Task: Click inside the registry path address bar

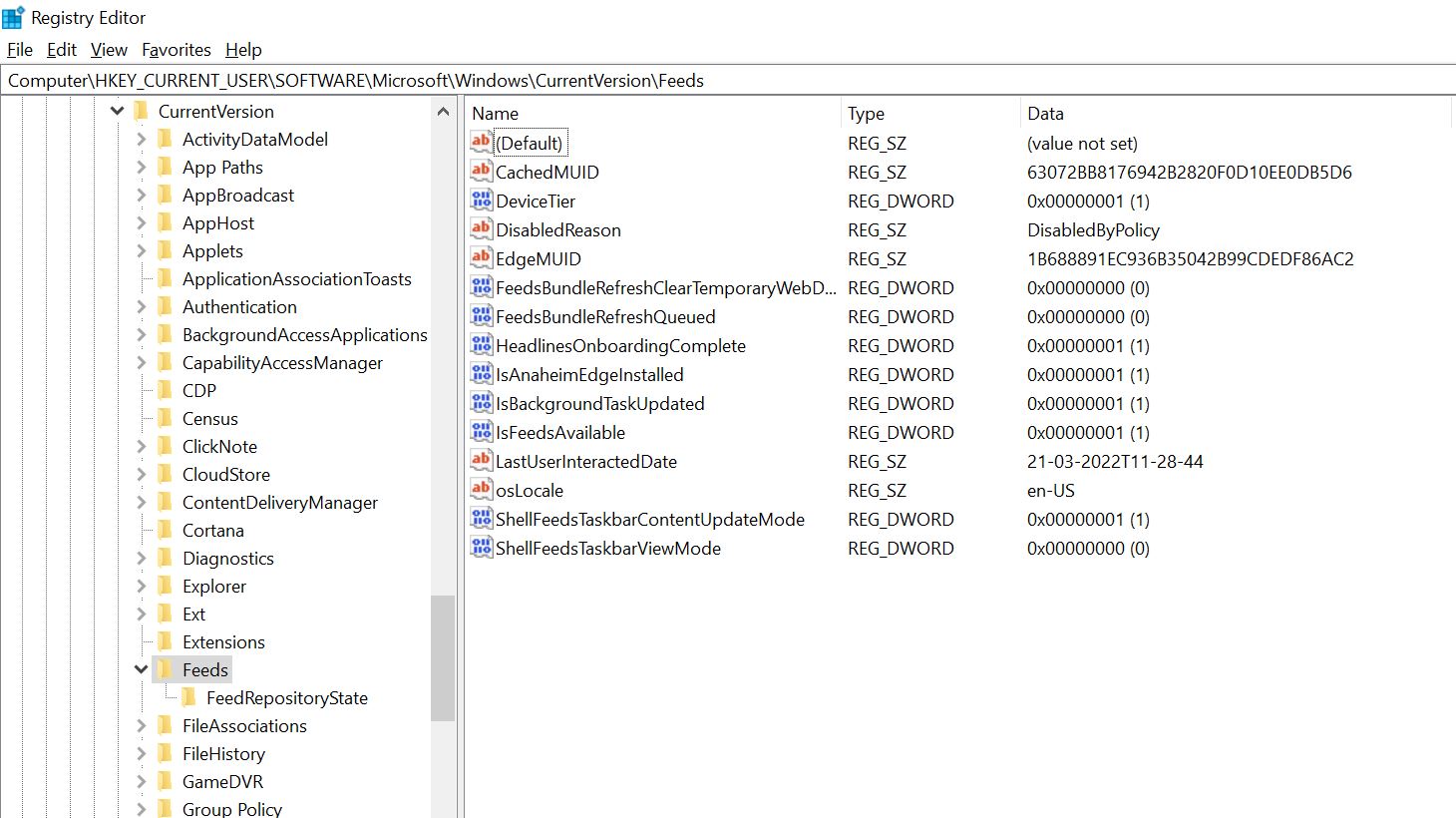Action: (x=698, y=80)
